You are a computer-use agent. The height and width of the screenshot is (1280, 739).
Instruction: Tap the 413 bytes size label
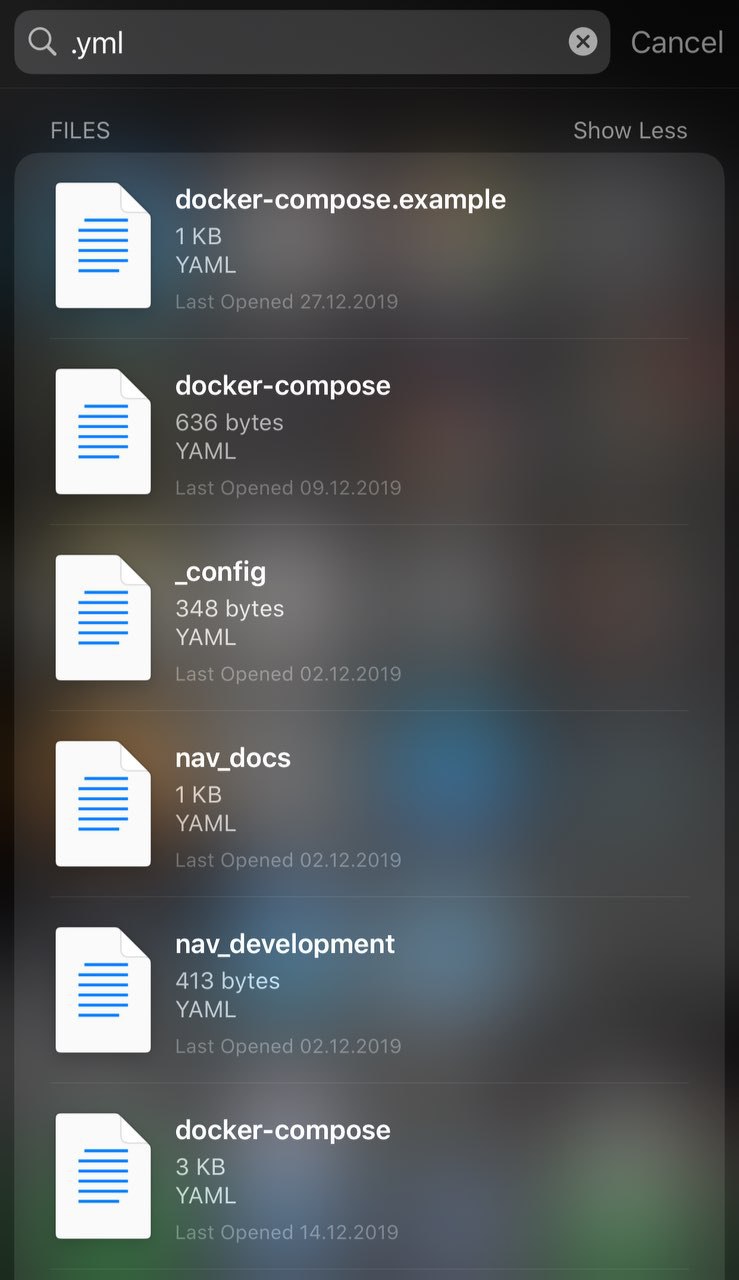click(228, 981)
